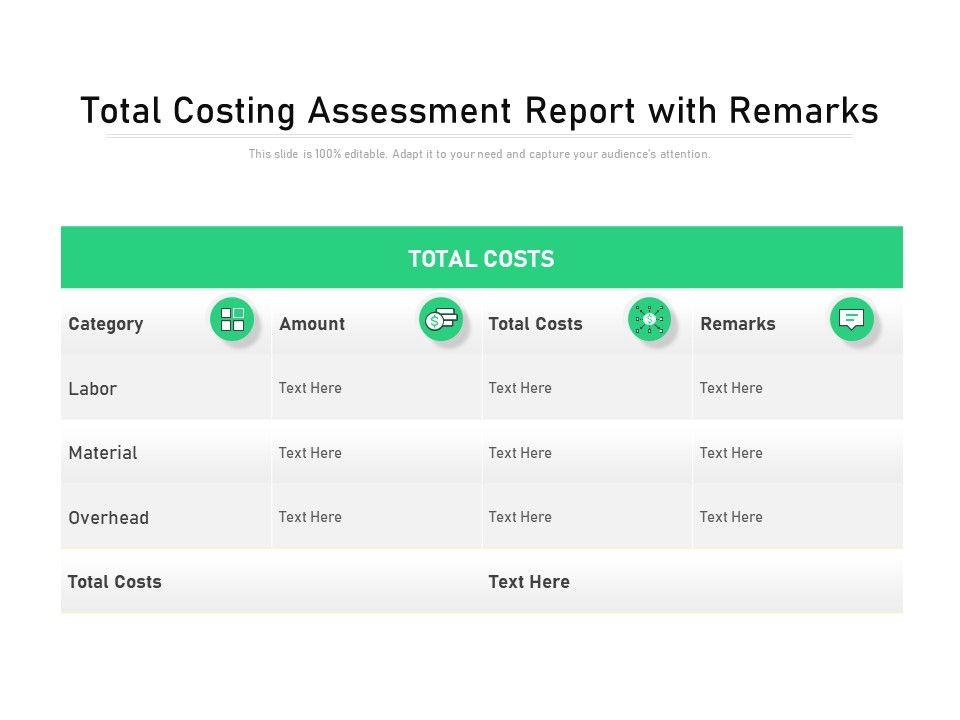This screenshot has width=960, height=720.
Task: Click the Total Costs dollar network icon
Action: pyautogui.click(x=650, y=319)
